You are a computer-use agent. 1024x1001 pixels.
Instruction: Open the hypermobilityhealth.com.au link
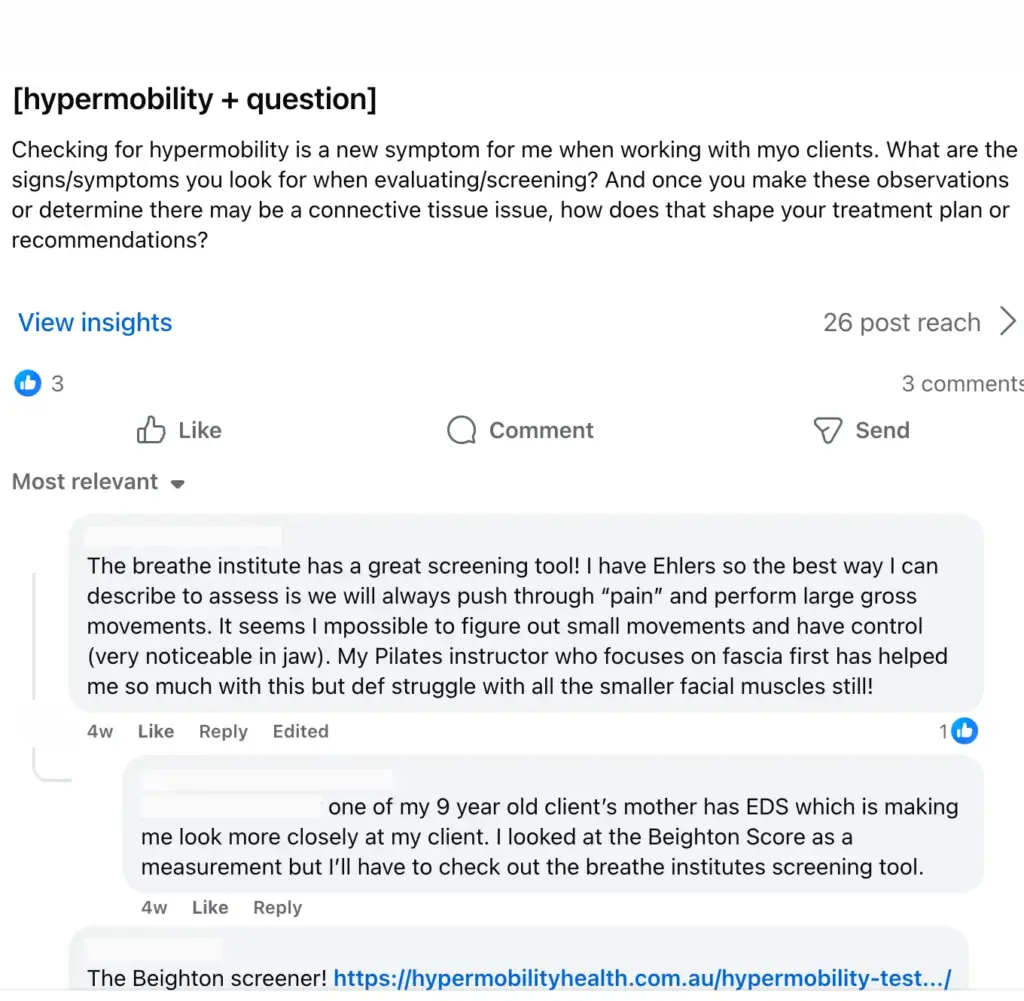tap(643, 978)
